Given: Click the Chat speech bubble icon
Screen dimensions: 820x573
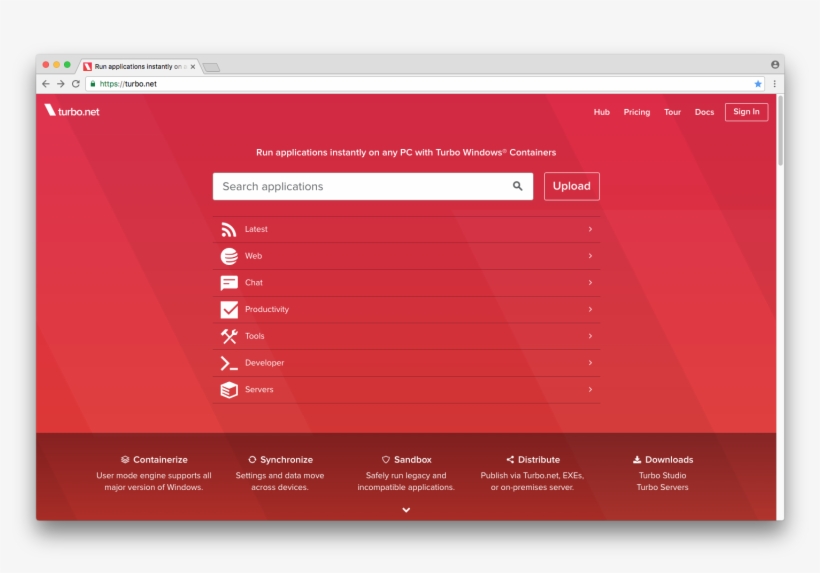Looking at the screenshot, I should [x=229, y=283].
